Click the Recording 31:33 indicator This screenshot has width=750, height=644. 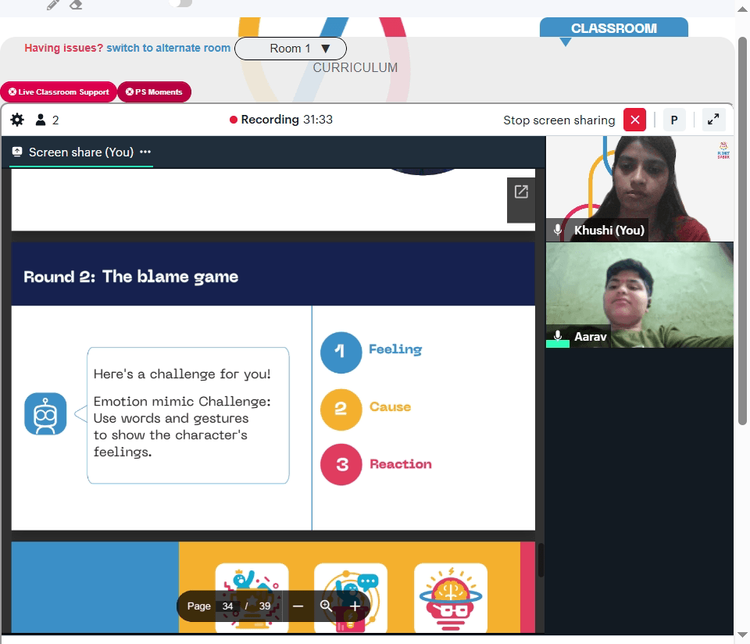point(281,120)
